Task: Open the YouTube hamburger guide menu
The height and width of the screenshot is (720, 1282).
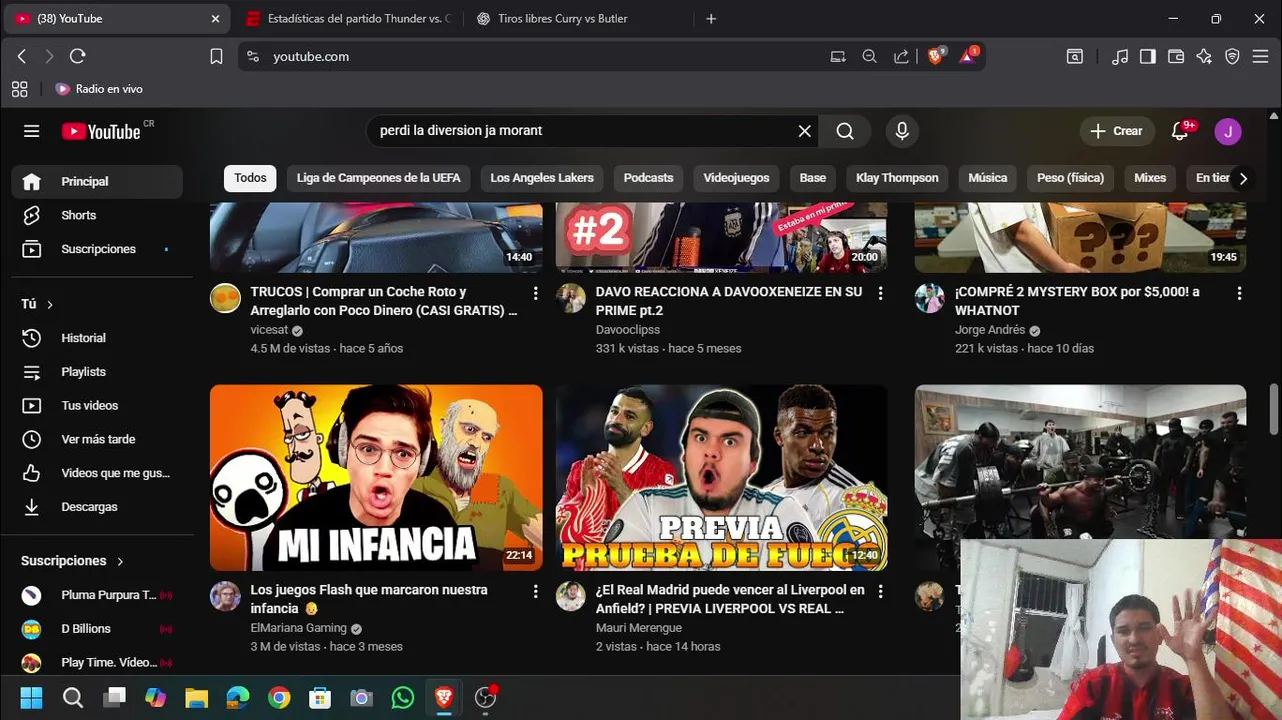Action: (x=32, y=131)
